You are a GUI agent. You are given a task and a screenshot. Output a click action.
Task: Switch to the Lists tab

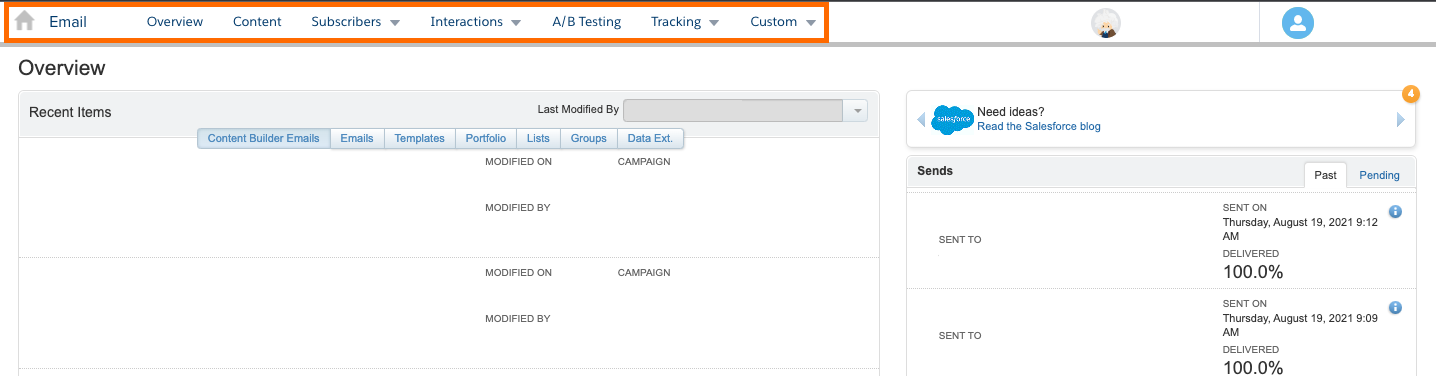tap(538, 138)
